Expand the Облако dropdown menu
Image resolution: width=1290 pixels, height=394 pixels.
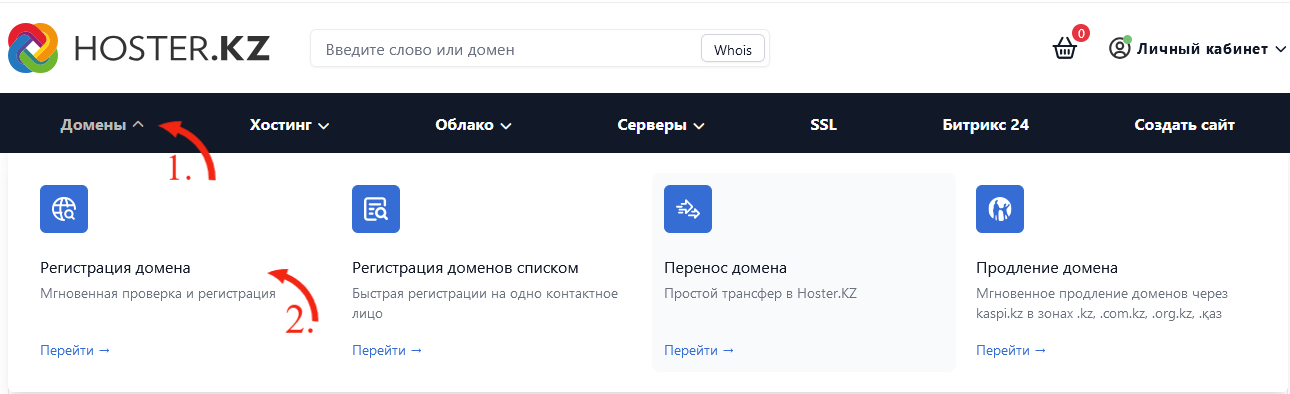(473, 125)
